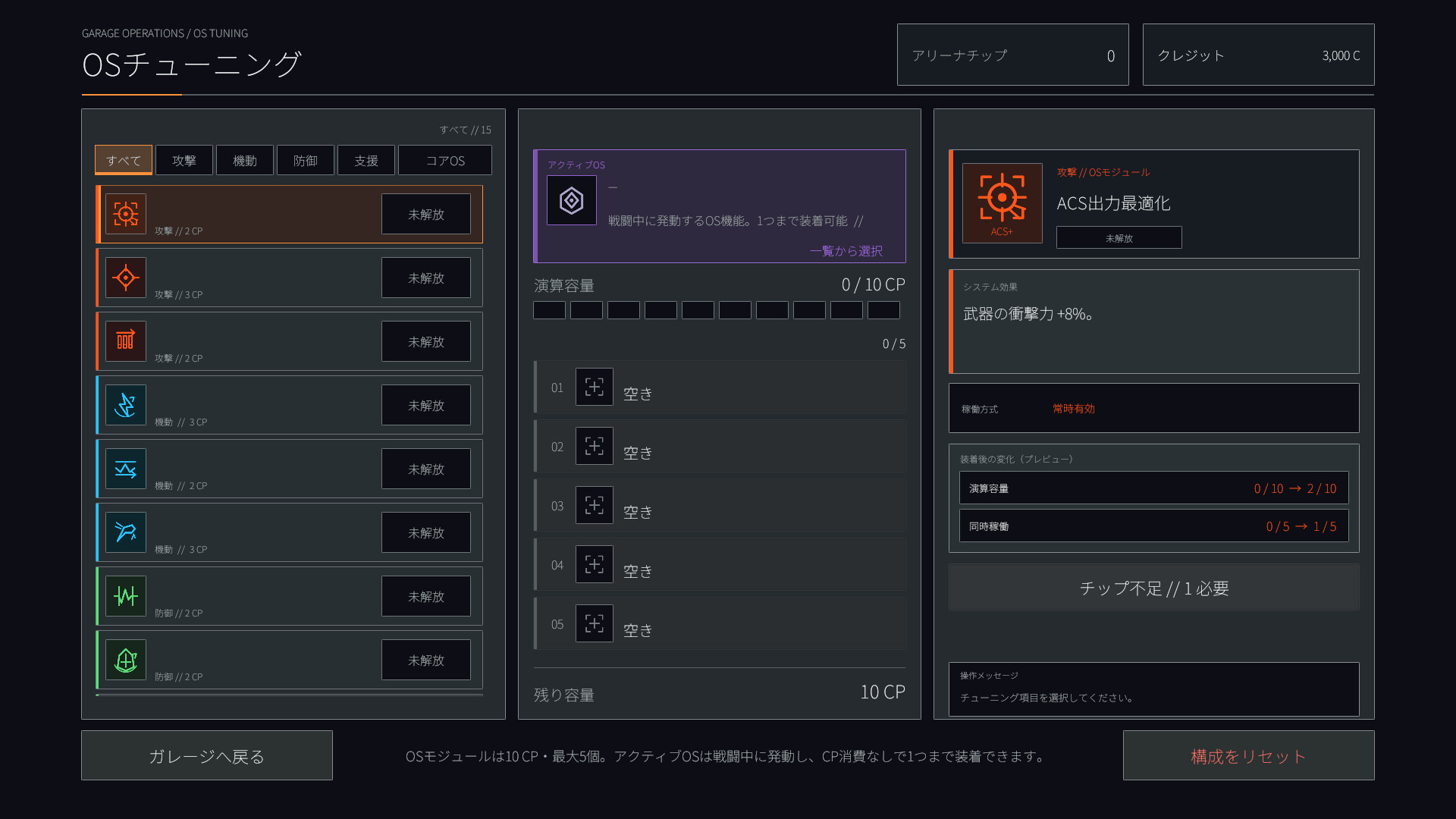This screenshot has width=1456, height=819.
Task: Click the 同時稼働 0/5 → 1/5 preview row
Action: 1154,526
